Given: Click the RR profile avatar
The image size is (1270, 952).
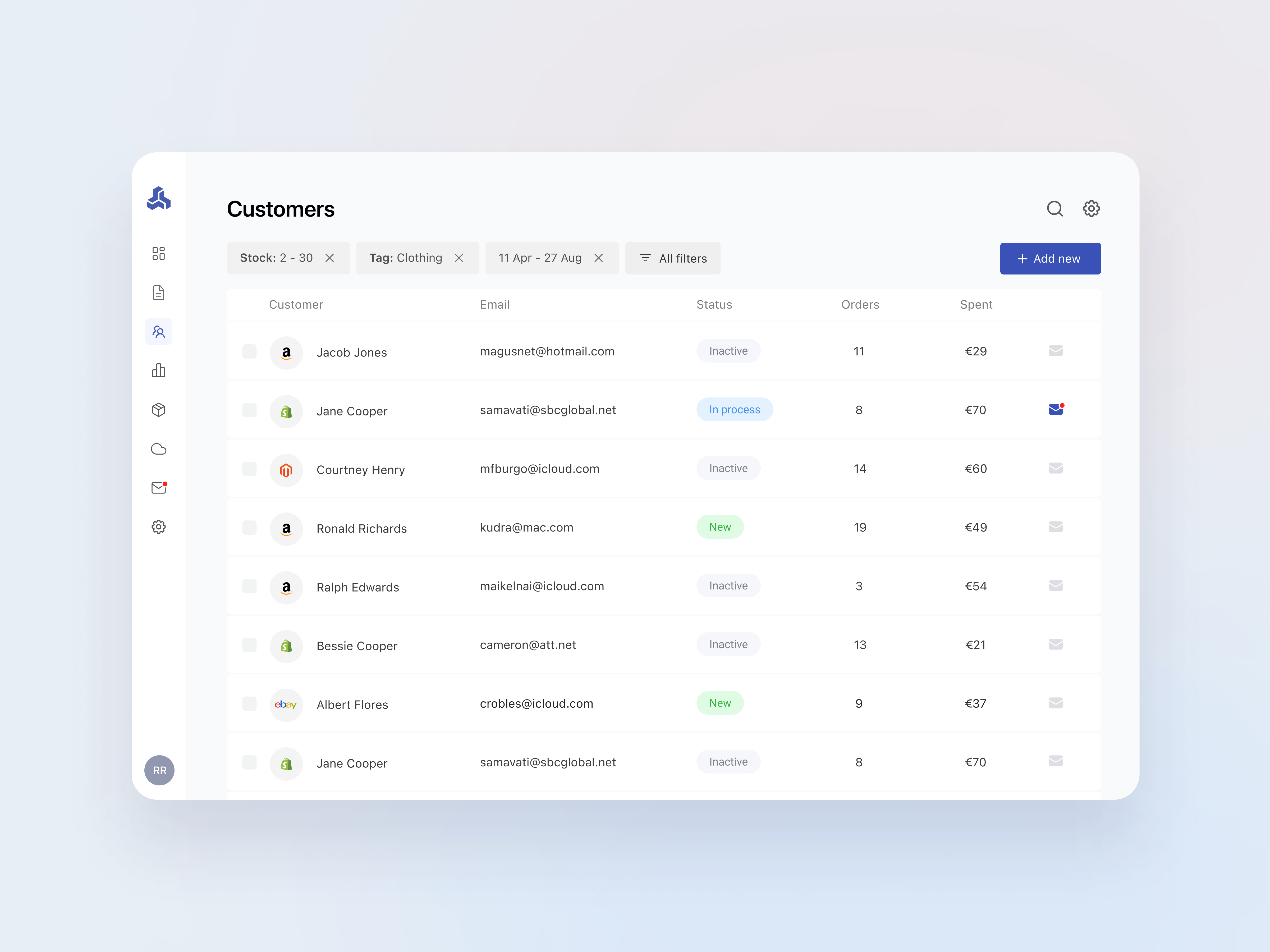Looking at the screenshot, I should pos(159,770).
